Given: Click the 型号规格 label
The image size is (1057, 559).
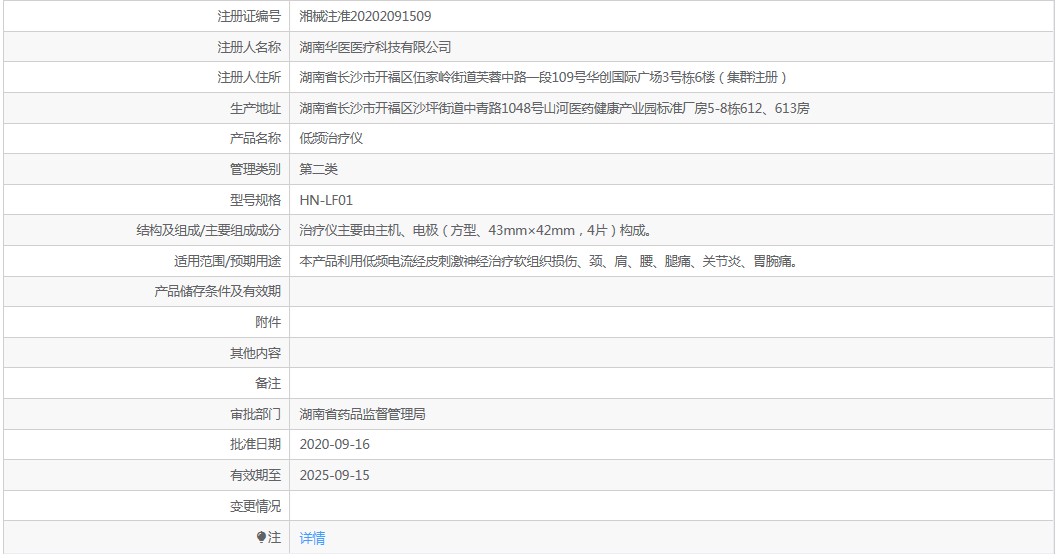Looking at the screenshot, I should (255, 200).
